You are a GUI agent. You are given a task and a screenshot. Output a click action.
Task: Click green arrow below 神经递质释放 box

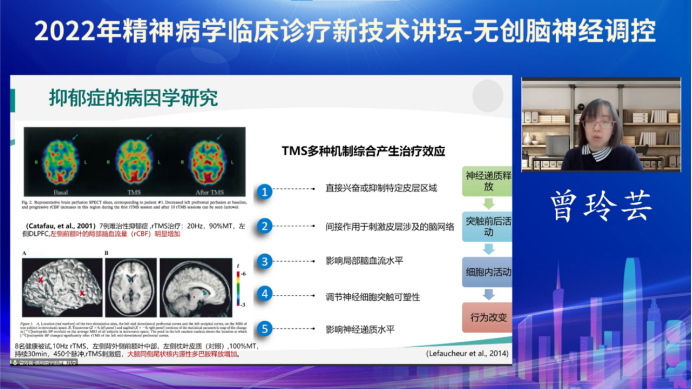(x=488, y=204)
